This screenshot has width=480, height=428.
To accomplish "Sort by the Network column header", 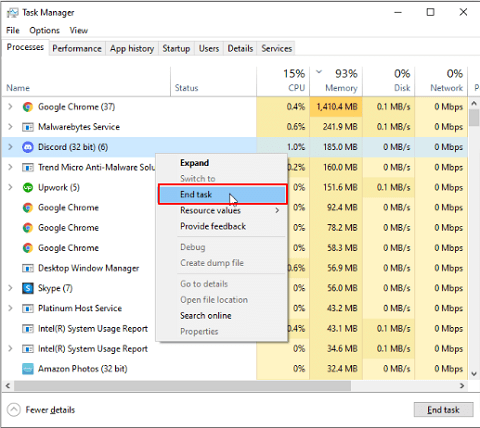I will coord(441,82).
